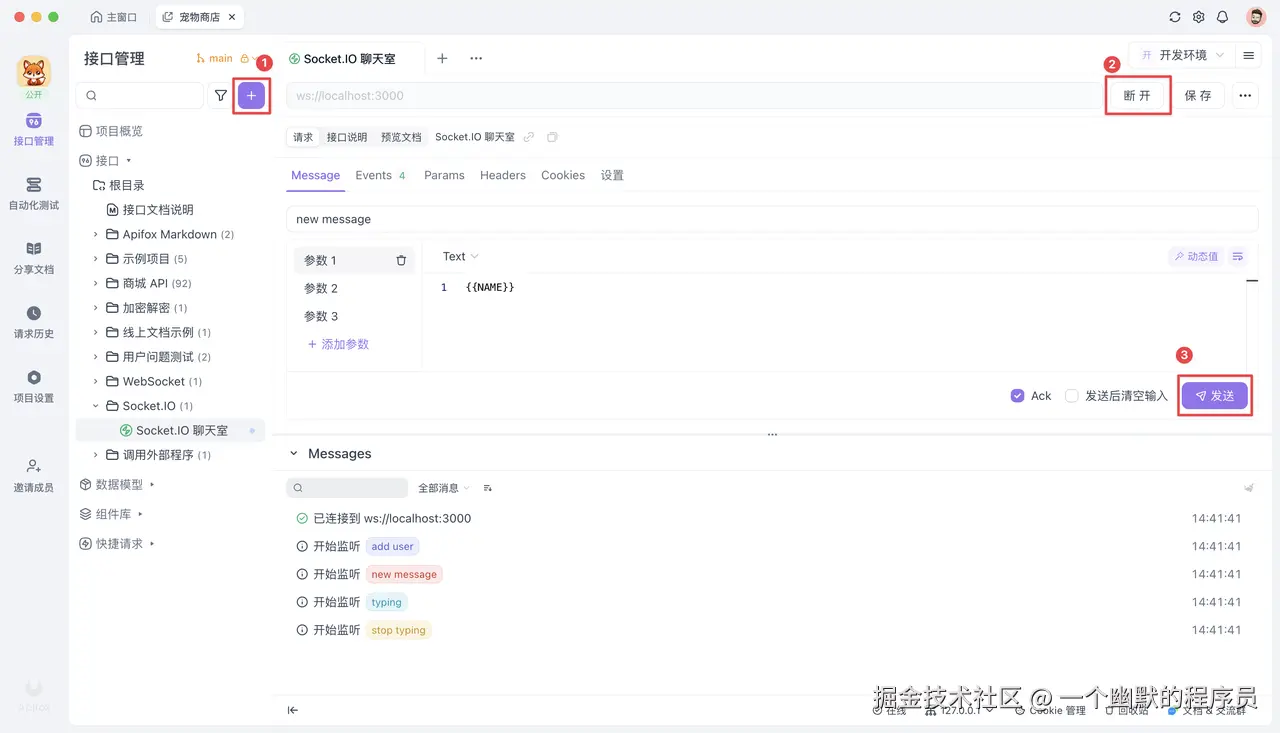The height and width of the screenshot is (733, 1280).
Task: Click the Messages sort order icon
Action: (488, 488)
